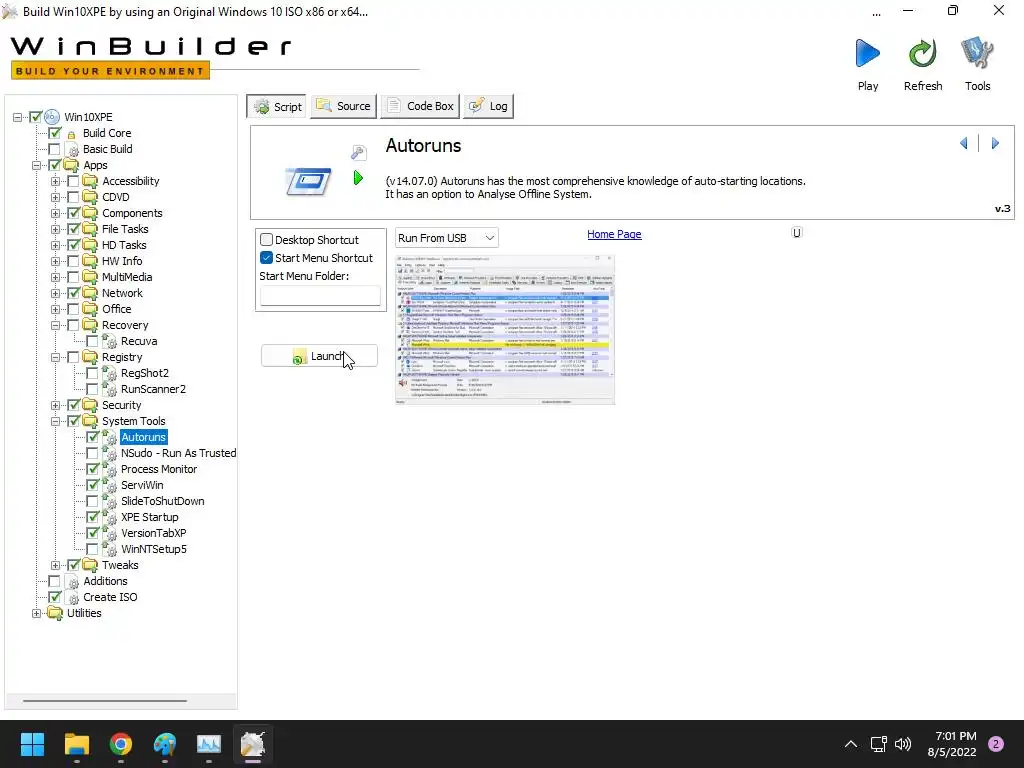Click the RegShot2 script icon
The image size is (1024, 768).
coord(109,373)
